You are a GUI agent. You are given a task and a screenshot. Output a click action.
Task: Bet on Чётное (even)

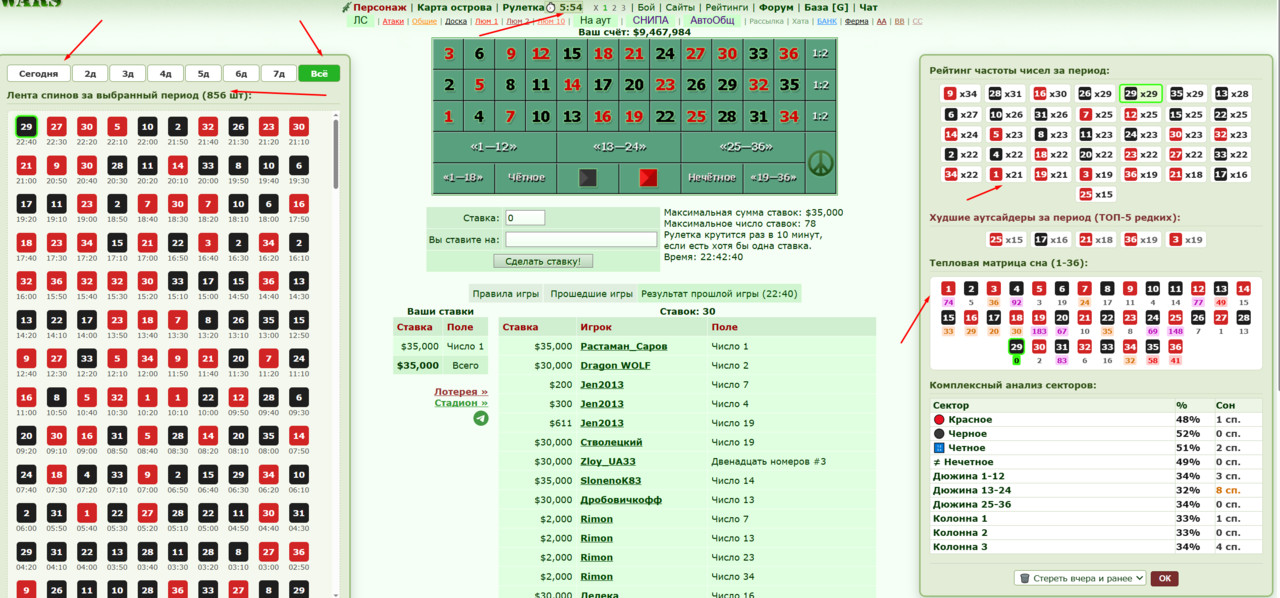526,177
